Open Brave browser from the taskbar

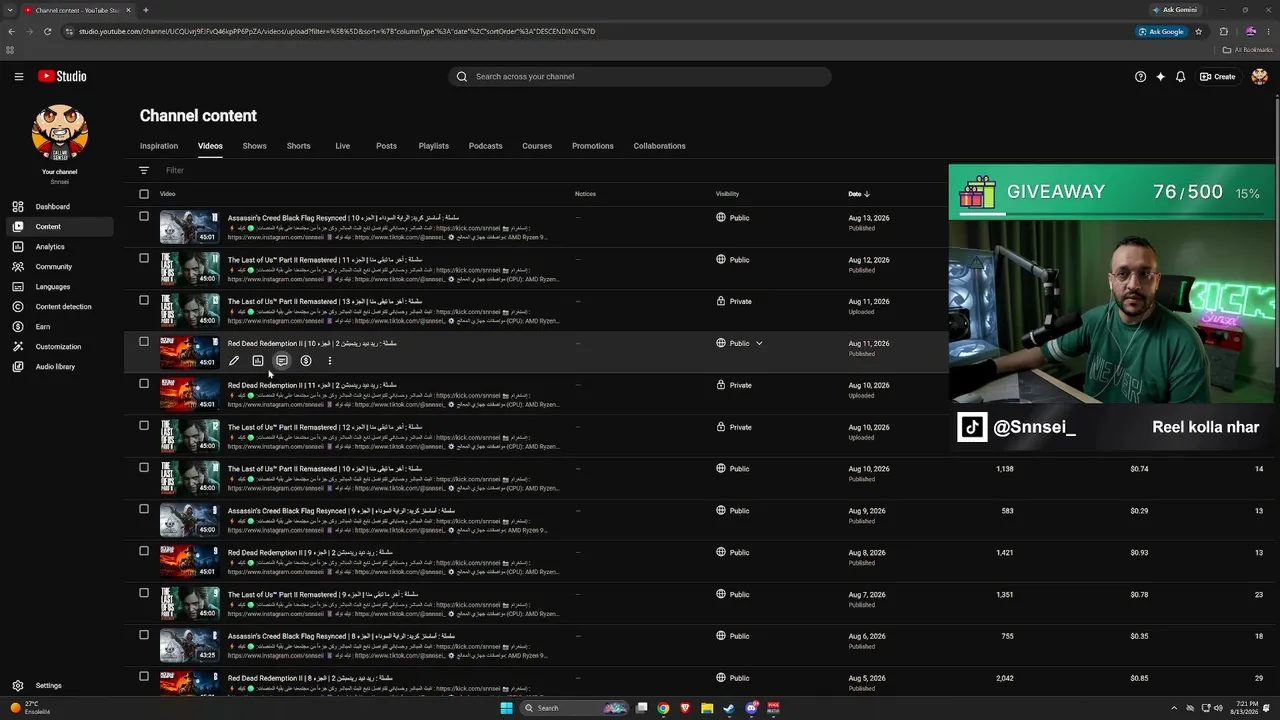click(x=685, y=708)
